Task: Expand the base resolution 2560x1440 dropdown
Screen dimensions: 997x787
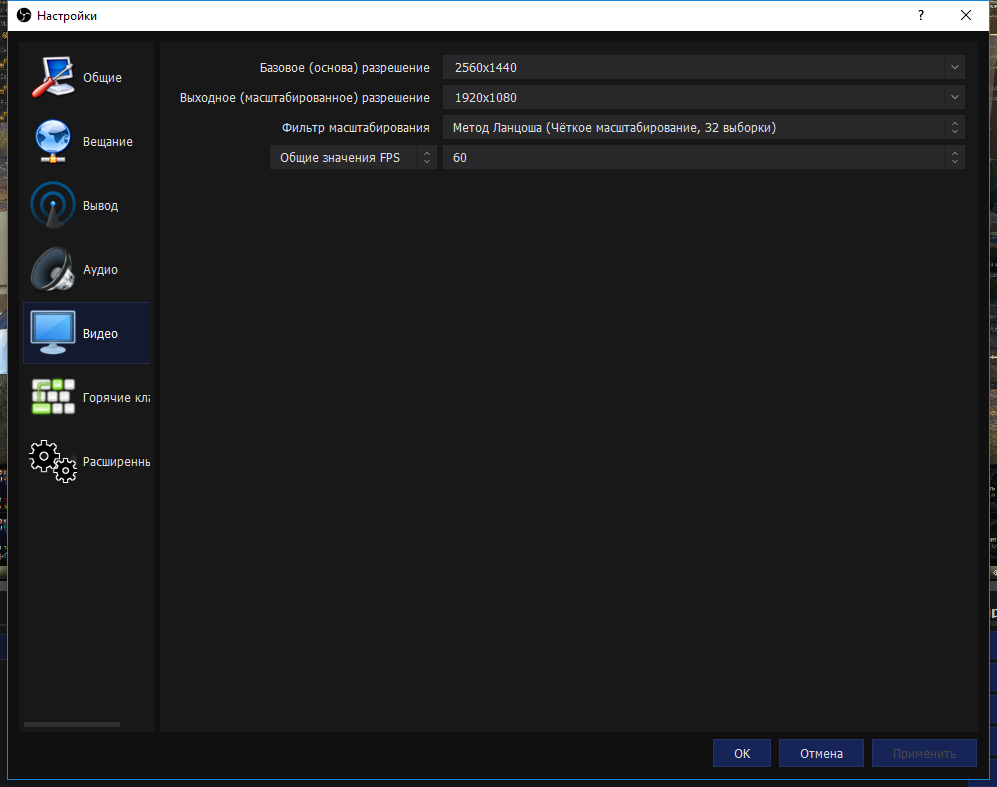Action: [x=703, y=68]
